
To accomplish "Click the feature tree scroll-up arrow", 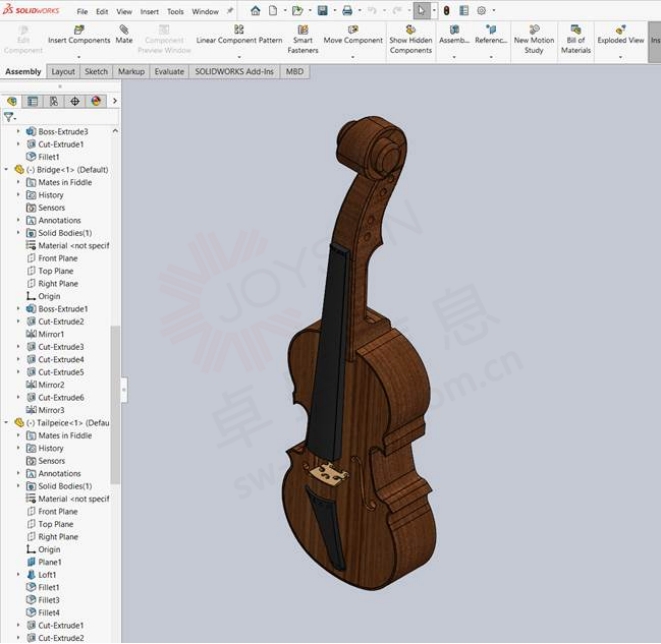I will coord(115,131).
